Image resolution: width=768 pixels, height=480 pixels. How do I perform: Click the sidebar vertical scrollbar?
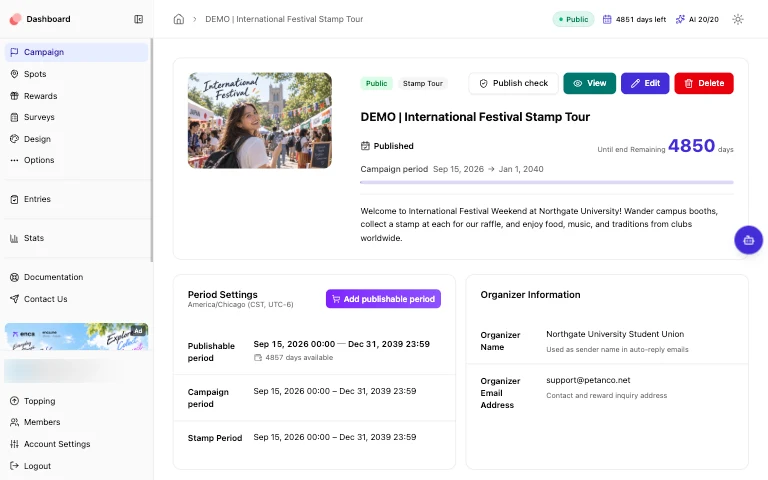pos(151,150)
